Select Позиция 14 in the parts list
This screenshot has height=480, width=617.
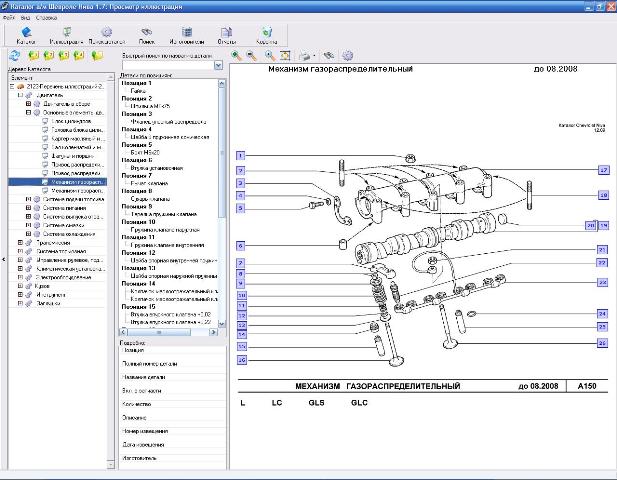pyautogui.click(x=138, y=284)
